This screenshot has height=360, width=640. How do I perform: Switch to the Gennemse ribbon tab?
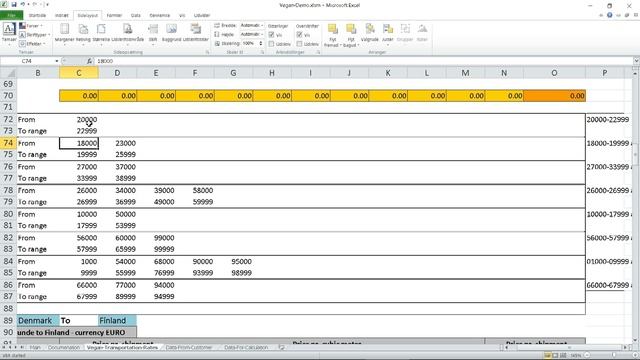pyautogui.click(x=160, y=16)
